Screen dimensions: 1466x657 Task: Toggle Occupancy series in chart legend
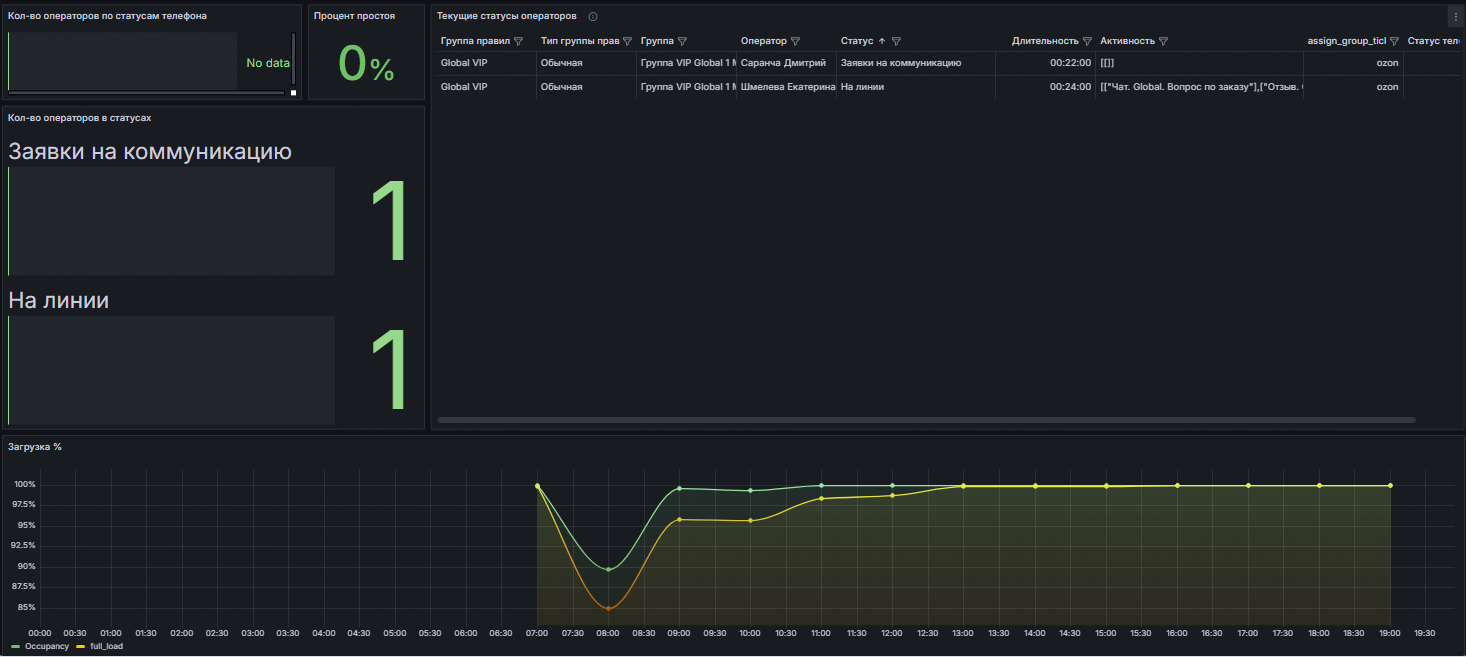46,647
